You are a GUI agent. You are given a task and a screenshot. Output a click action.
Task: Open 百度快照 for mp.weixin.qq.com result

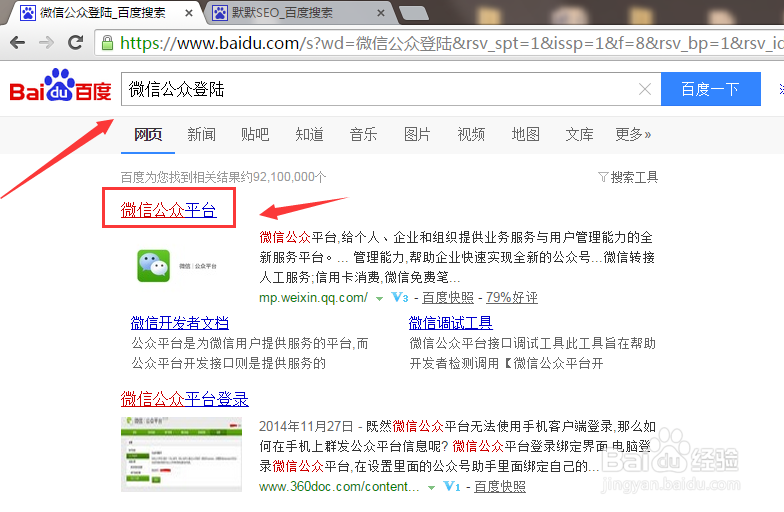click(x=448, y=298)
